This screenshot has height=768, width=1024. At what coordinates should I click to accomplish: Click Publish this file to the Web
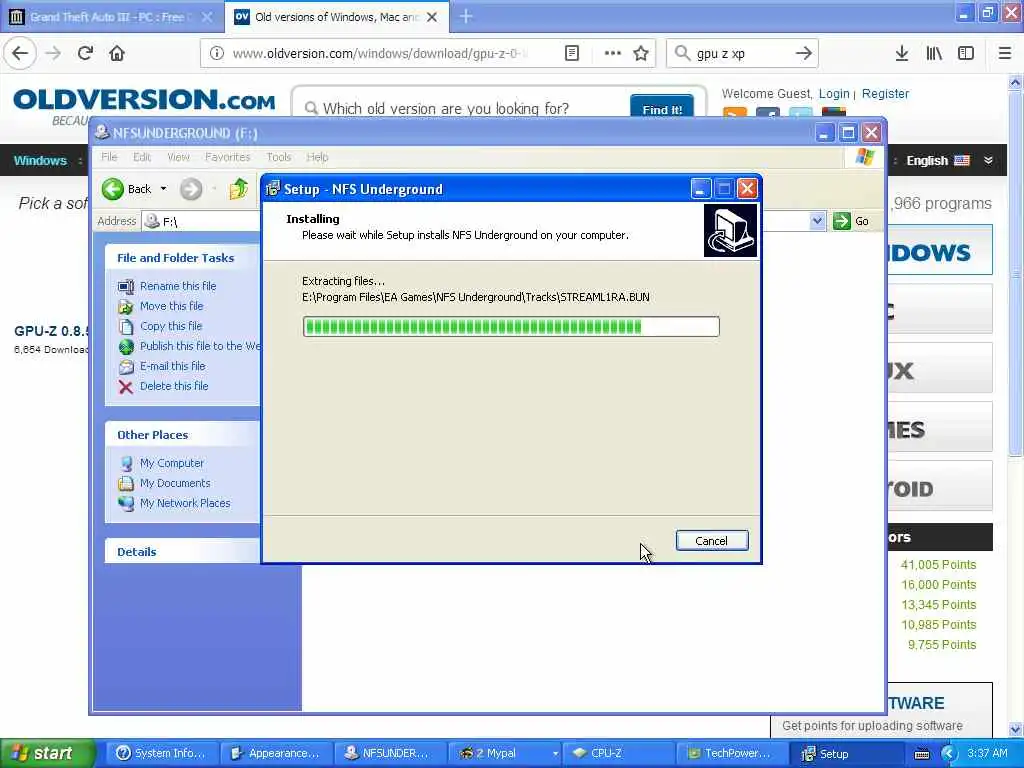[x=199, y=346]
